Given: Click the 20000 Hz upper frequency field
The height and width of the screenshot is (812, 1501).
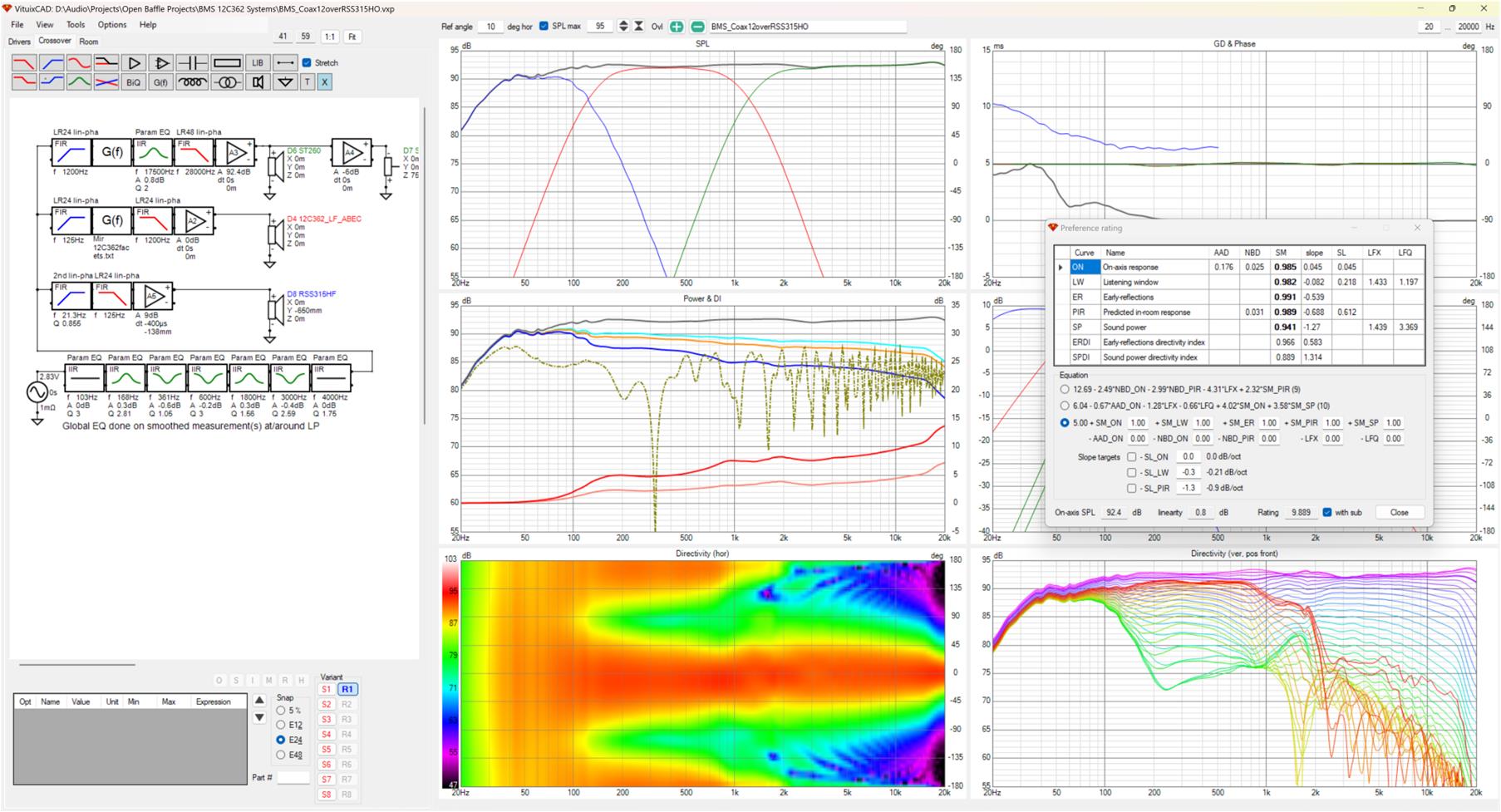Looking at the screenshot, I should click(1469, 27).
